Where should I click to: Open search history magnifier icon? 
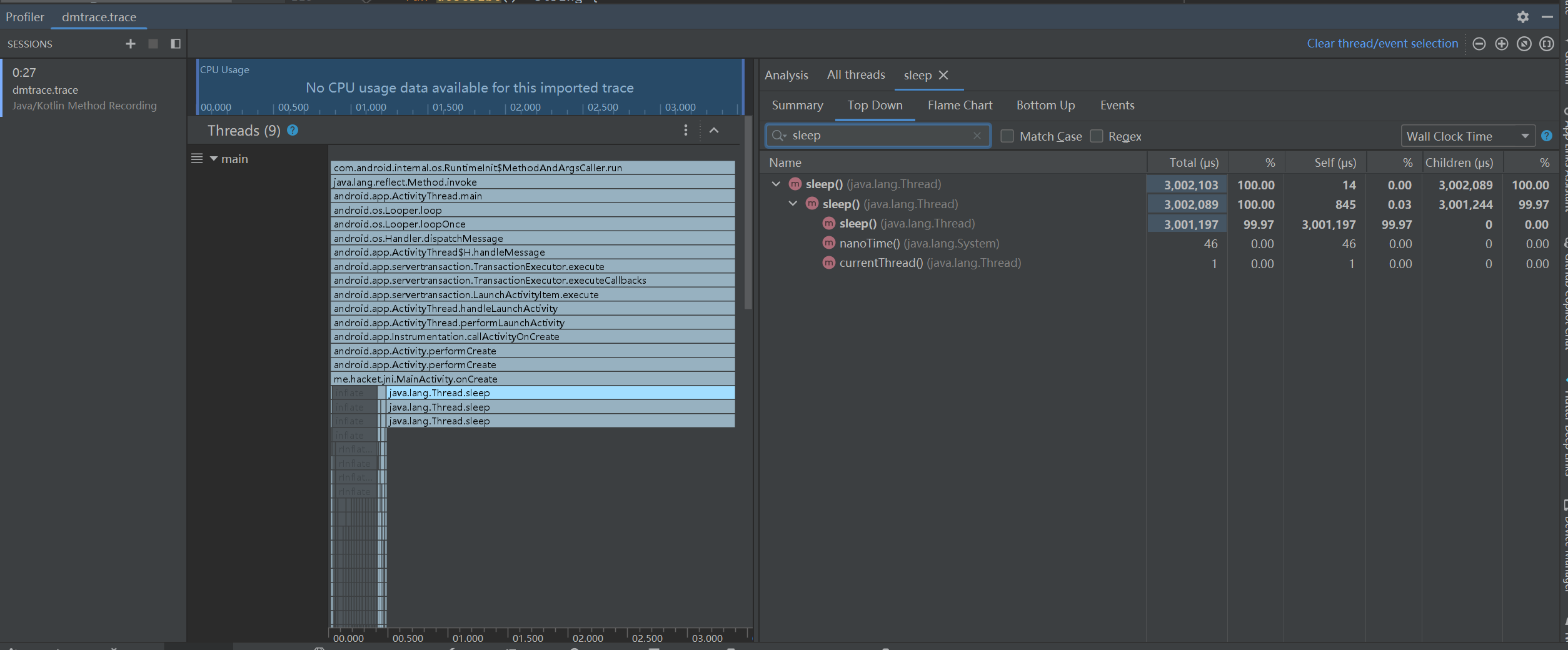pos(779,136)
